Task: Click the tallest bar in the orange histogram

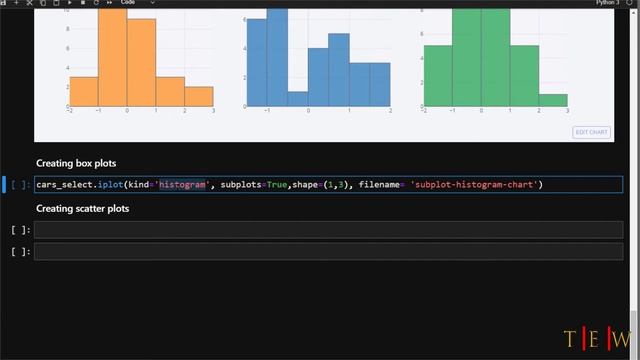Action: (113, 58)
